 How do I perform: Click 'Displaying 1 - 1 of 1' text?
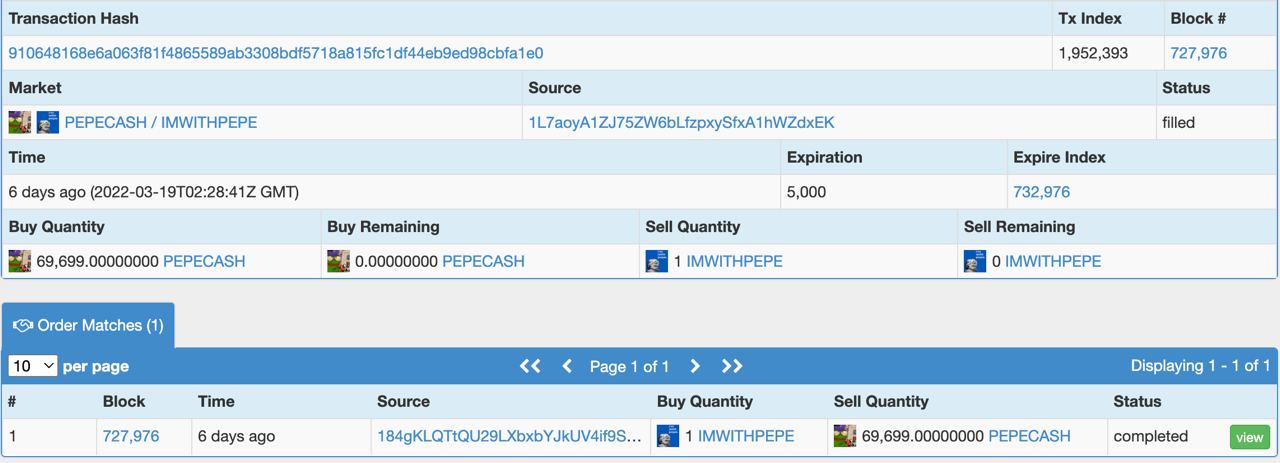click(1200, 366)
